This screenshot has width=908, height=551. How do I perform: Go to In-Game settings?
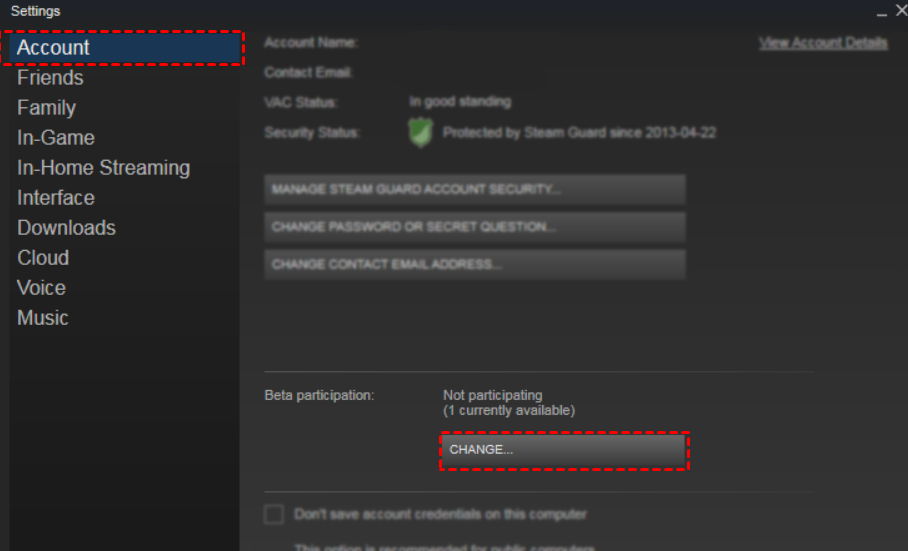(x=56, y=138)
